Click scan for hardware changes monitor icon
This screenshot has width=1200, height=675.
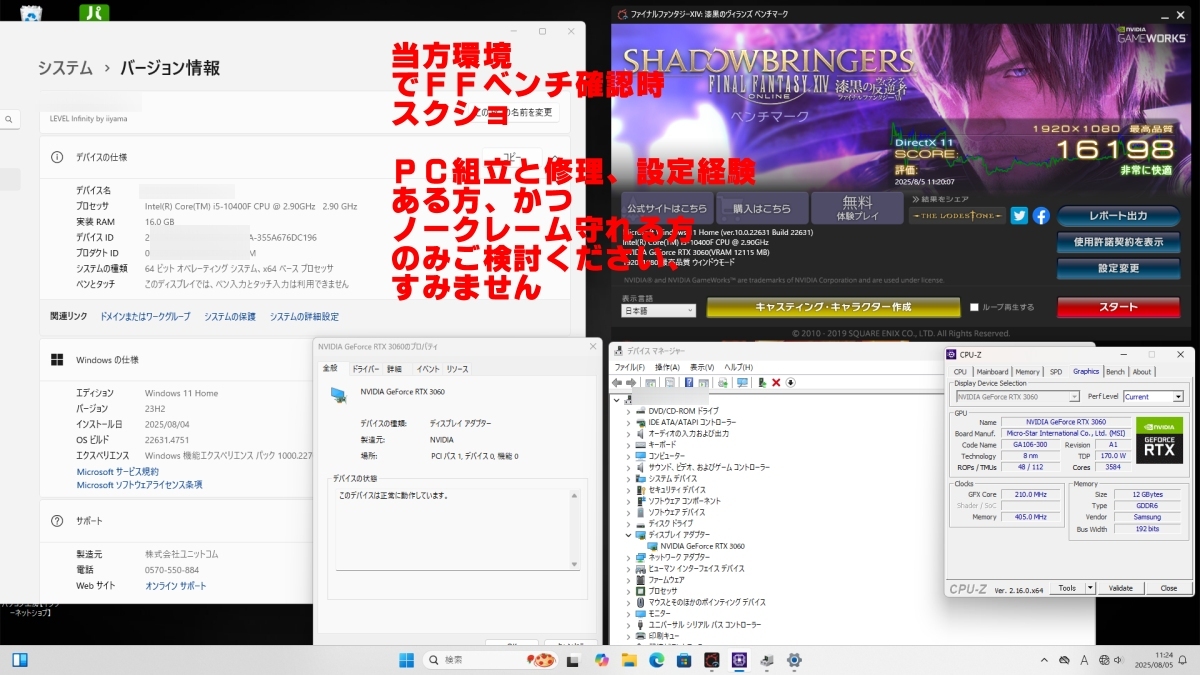click(742, 382)
